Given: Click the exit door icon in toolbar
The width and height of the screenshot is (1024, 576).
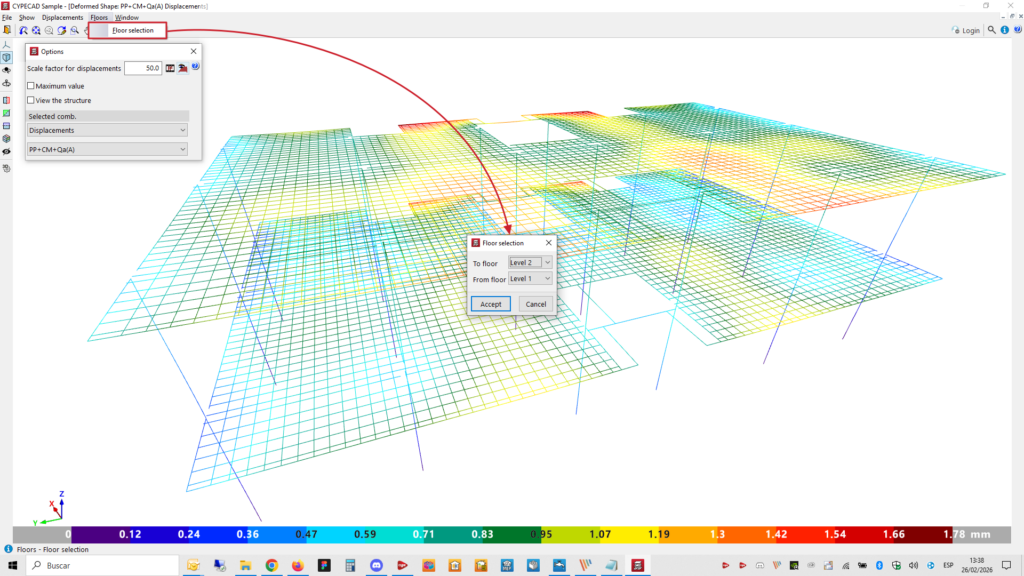Looking at the screenshot, I should pos(7,31).
